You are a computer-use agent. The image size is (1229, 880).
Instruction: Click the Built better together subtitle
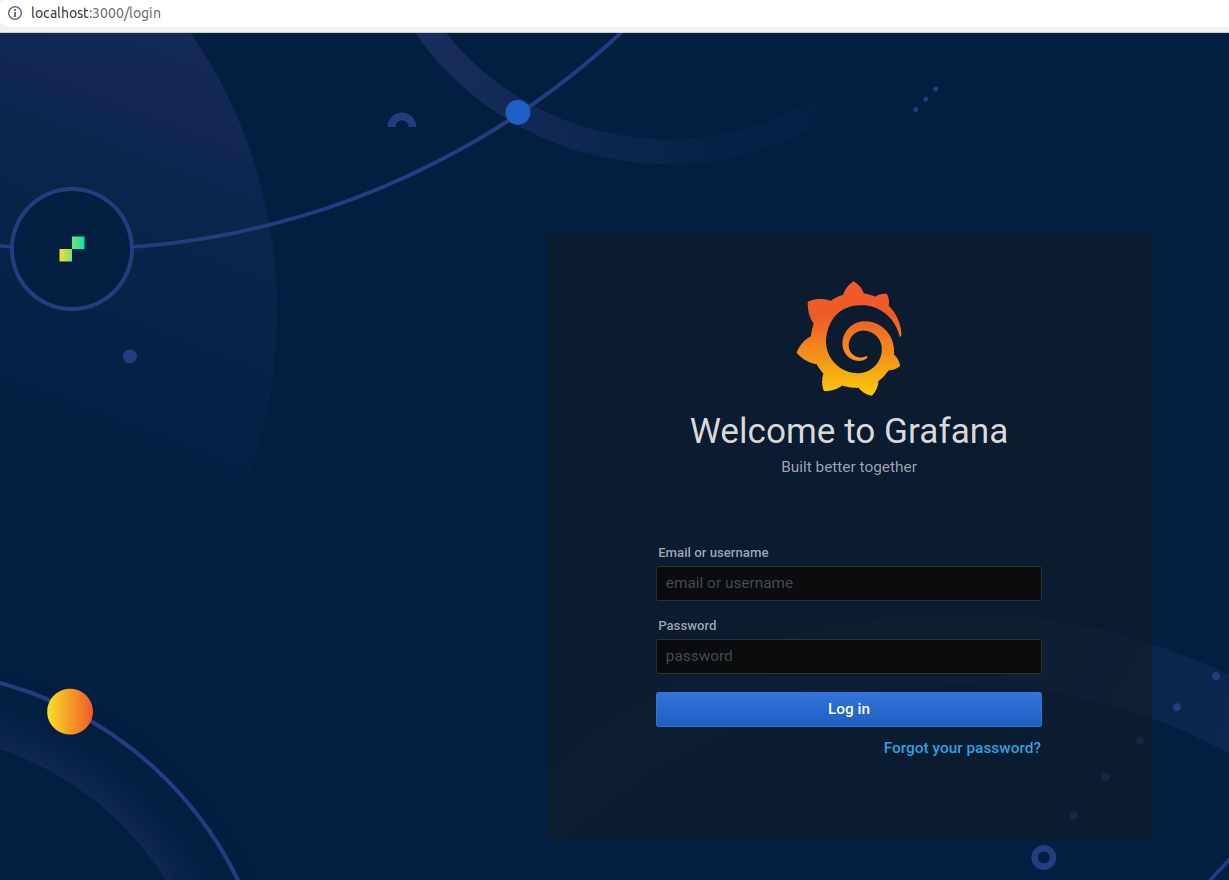(849, 467)
